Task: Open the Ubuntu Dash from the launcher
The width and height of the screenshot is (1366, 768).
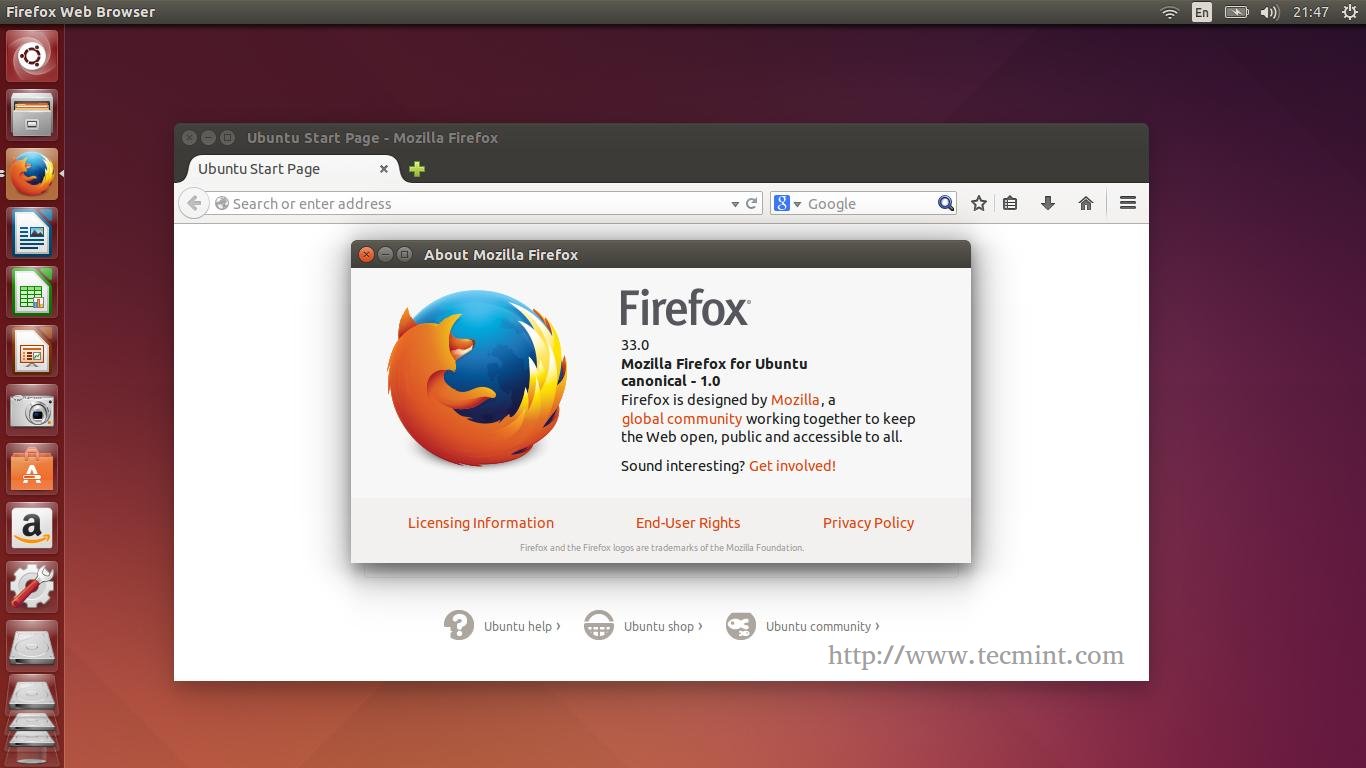Action: 32,56
